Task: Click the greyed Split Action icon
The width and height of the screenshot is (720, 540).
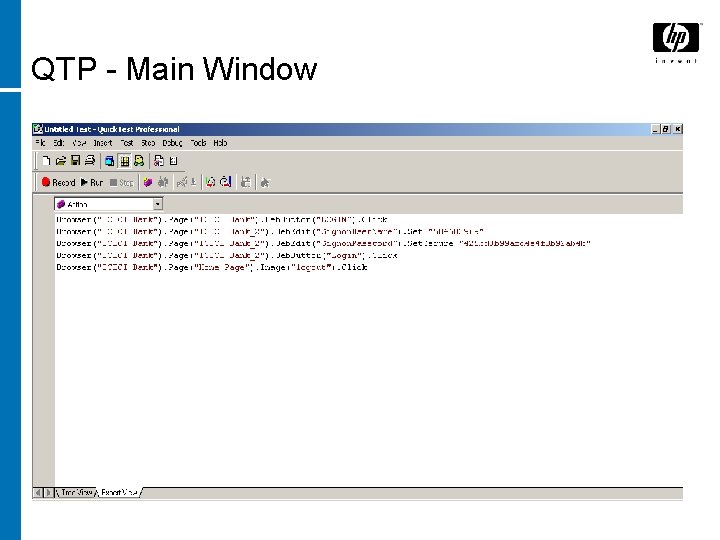Action: [x=163, y=182]
